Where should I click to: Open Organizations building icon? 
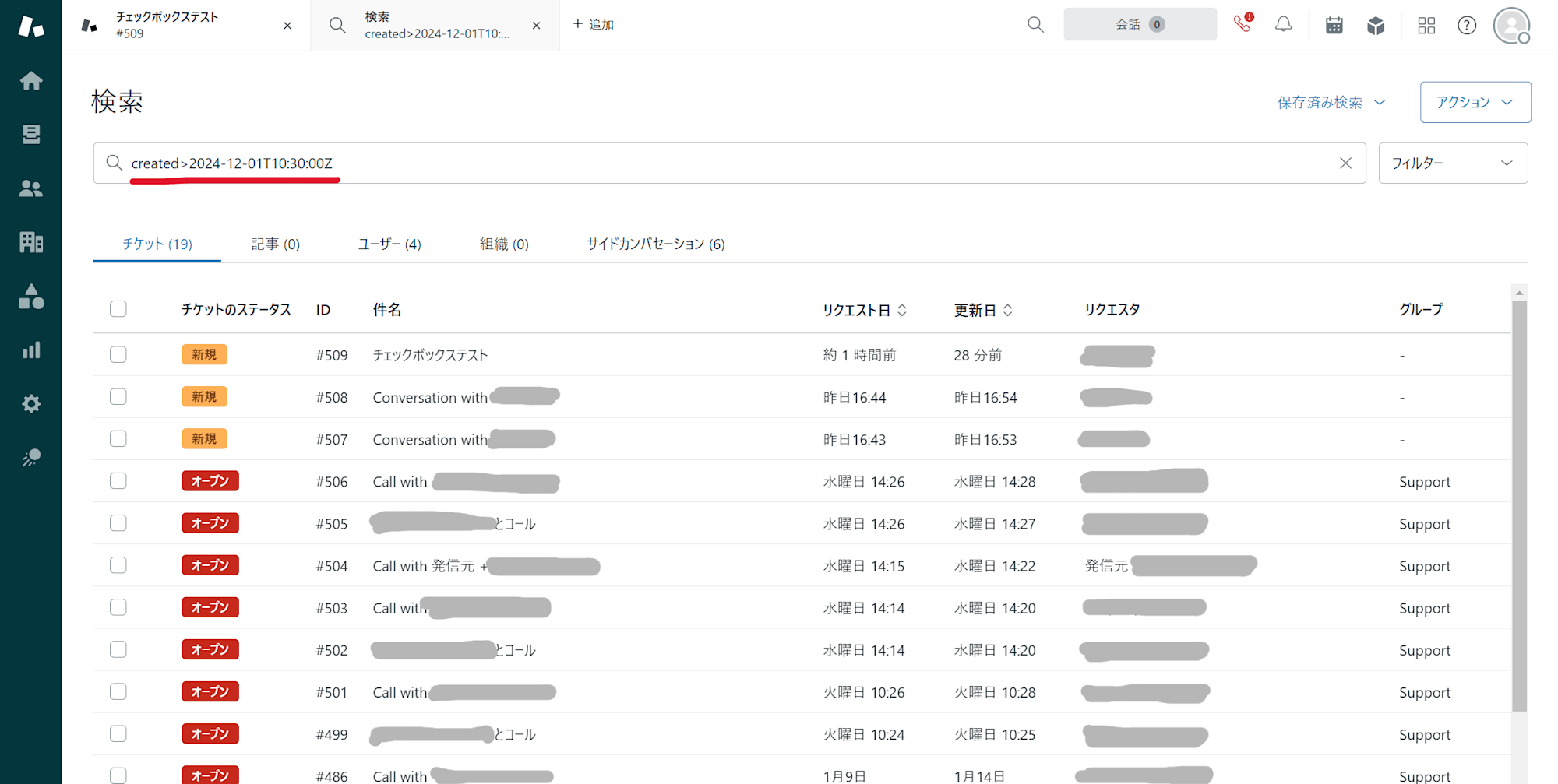point(31,242)
